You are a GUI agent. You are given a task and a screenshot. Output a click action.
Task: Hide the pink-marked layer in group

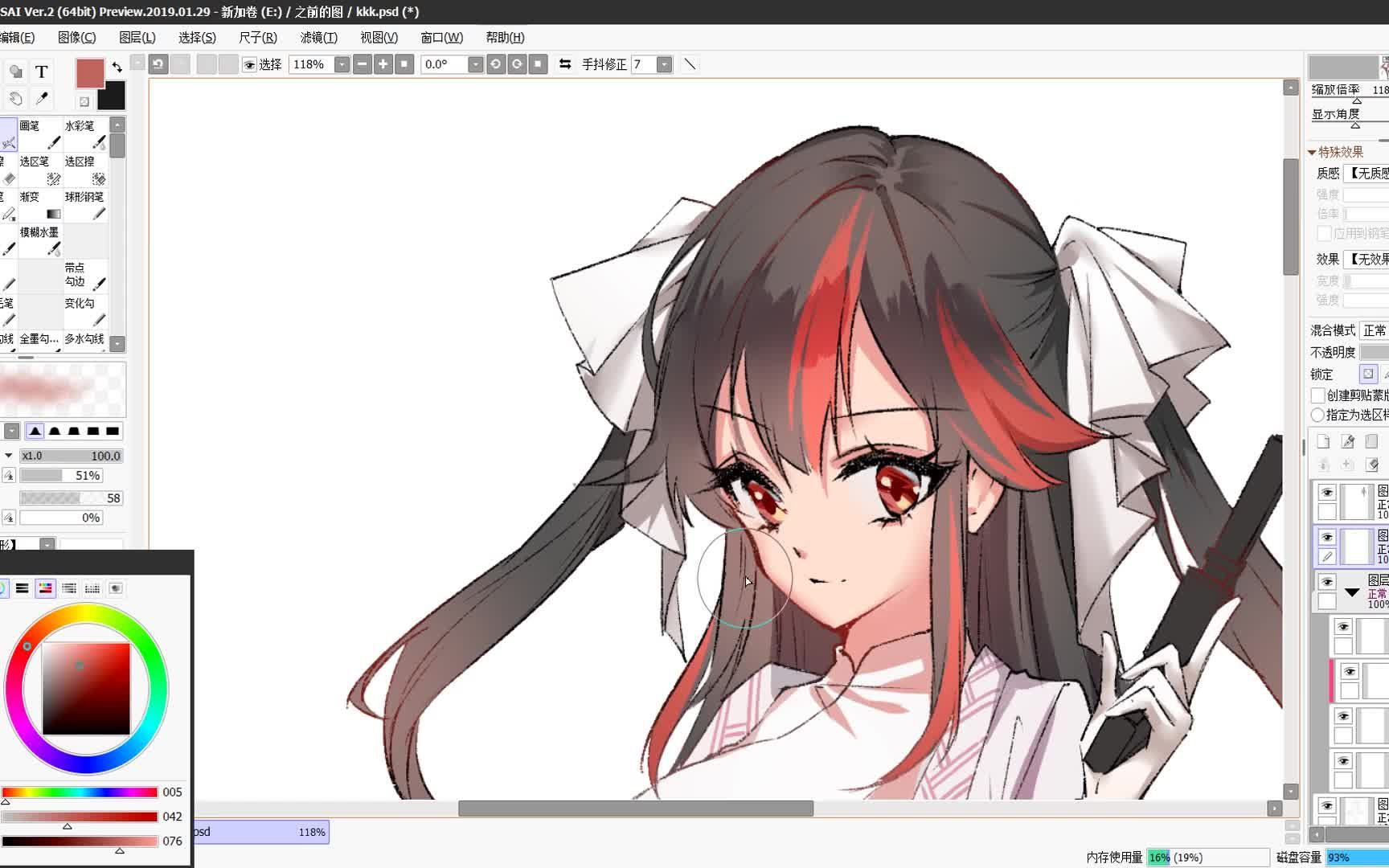point(1350,672)
